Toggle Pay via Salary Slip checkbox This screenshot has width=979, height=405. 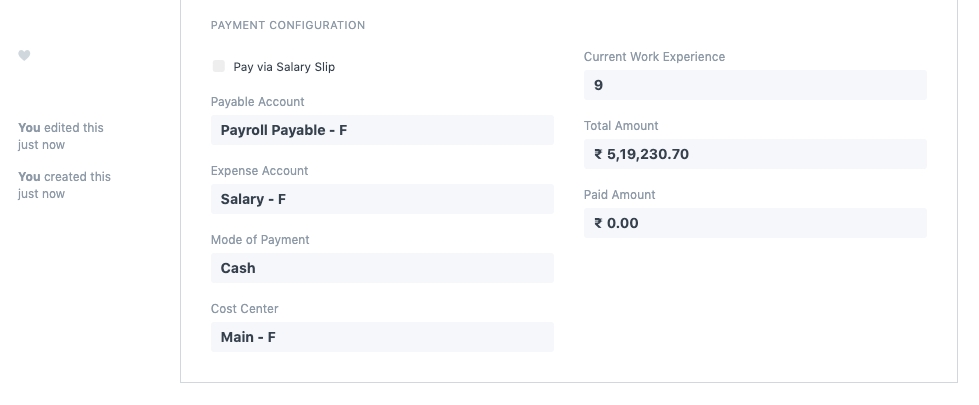219,67
